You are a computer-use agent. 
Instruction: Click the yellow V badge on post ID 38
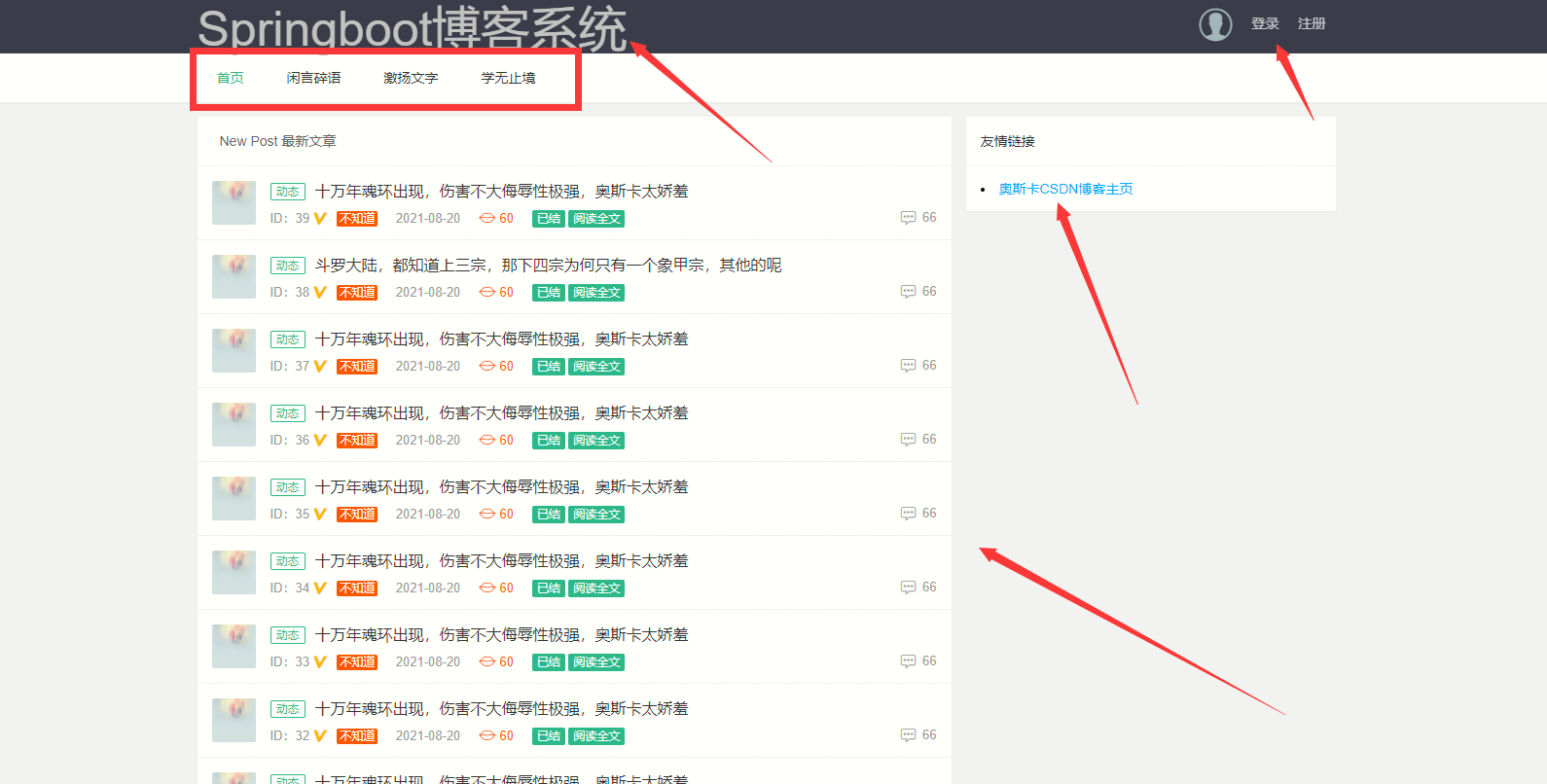320,293
